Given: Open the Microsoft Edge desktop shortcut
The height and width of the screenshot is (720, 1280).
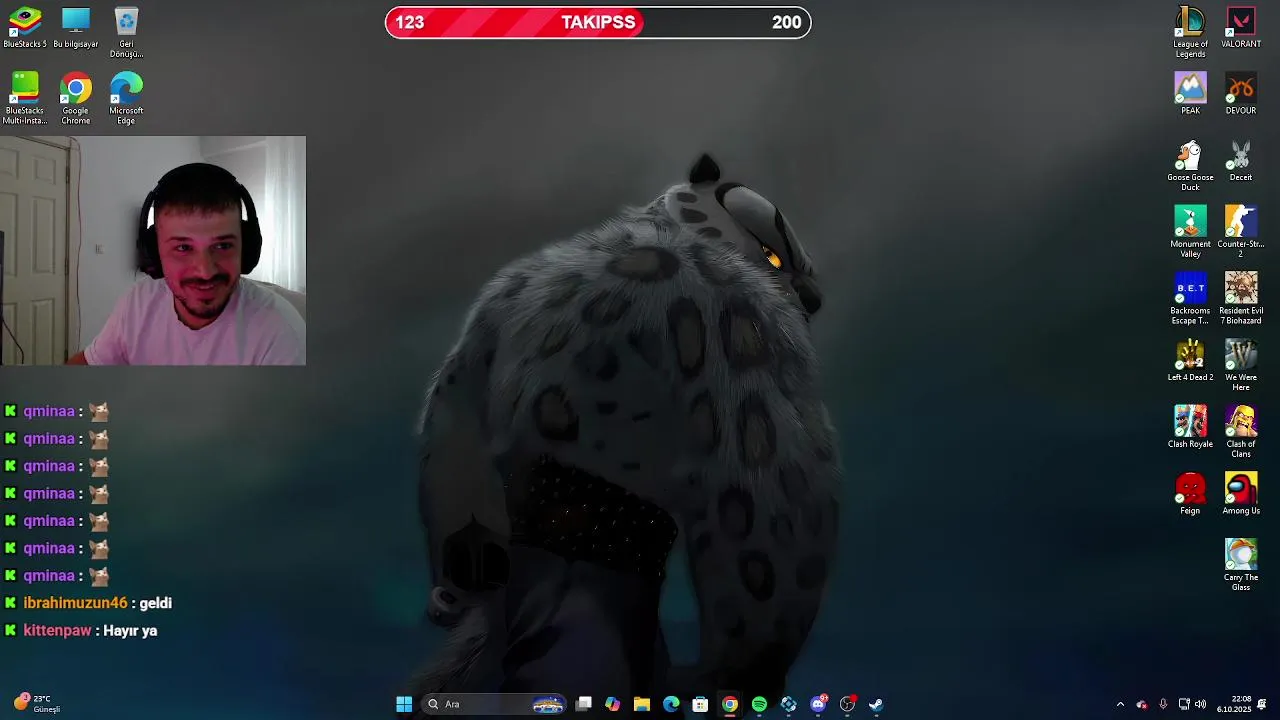Looking at the screenshot, I should point(126,98).
